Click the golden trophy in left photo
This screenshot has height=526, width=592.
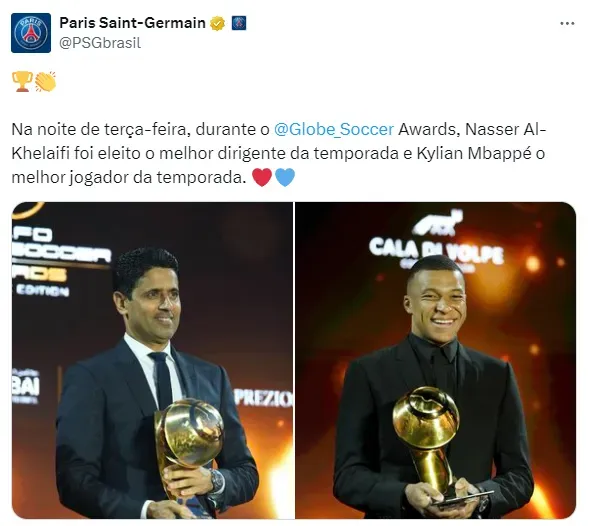188,449
